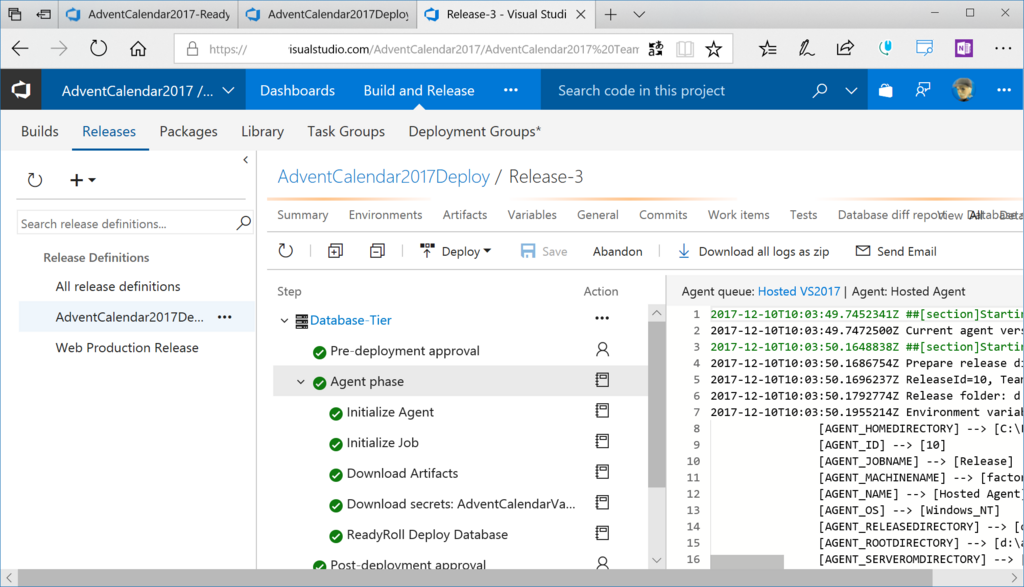Image resolution: width=1024 pixels, height=587 pixels.
Task: Open the Variables tab of Release-3
Action: click(x=532, y=215)
